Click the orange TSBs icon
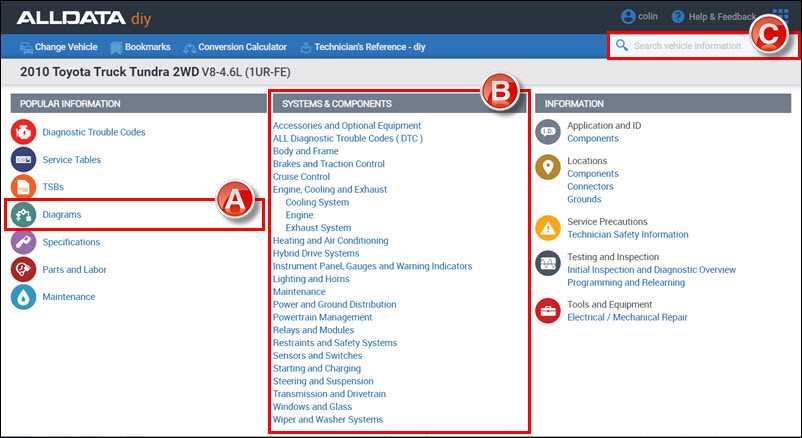 24,187
